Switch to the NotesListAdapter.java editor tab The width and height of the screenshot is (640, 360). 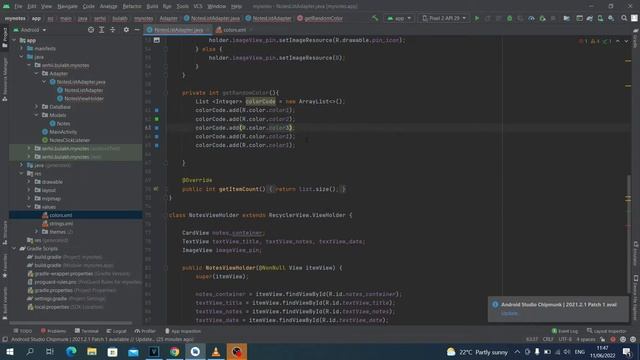coord(178,30)
